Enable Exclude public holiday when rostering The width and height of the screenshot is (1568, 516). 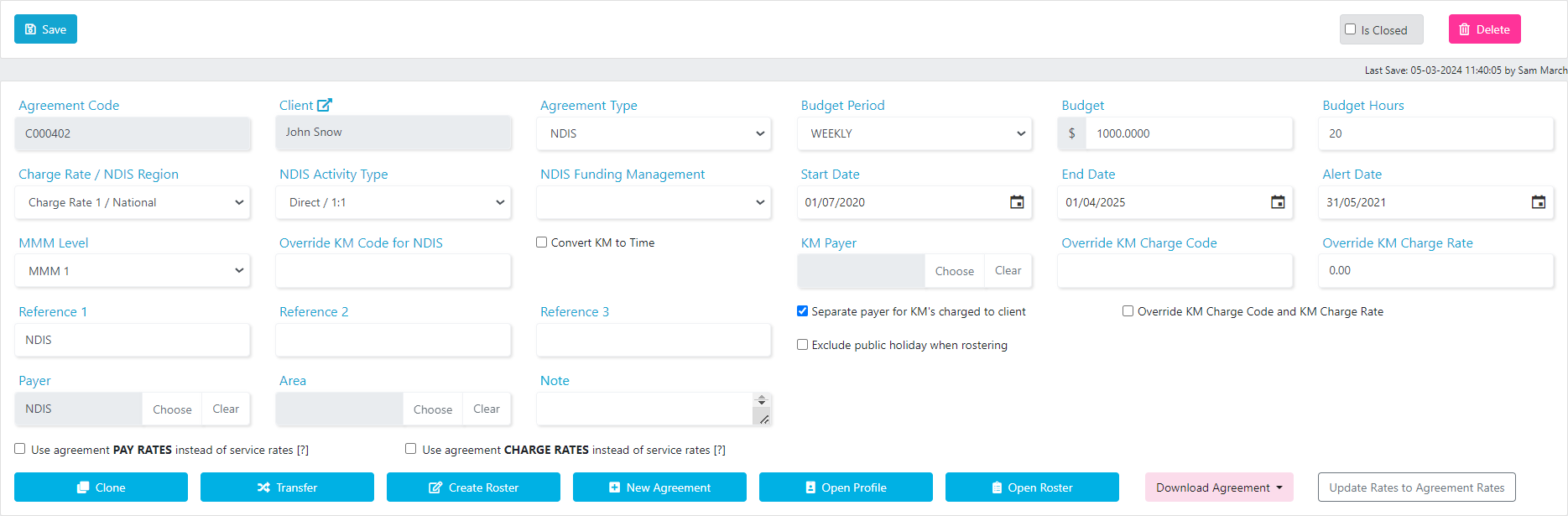click(802, 345)
